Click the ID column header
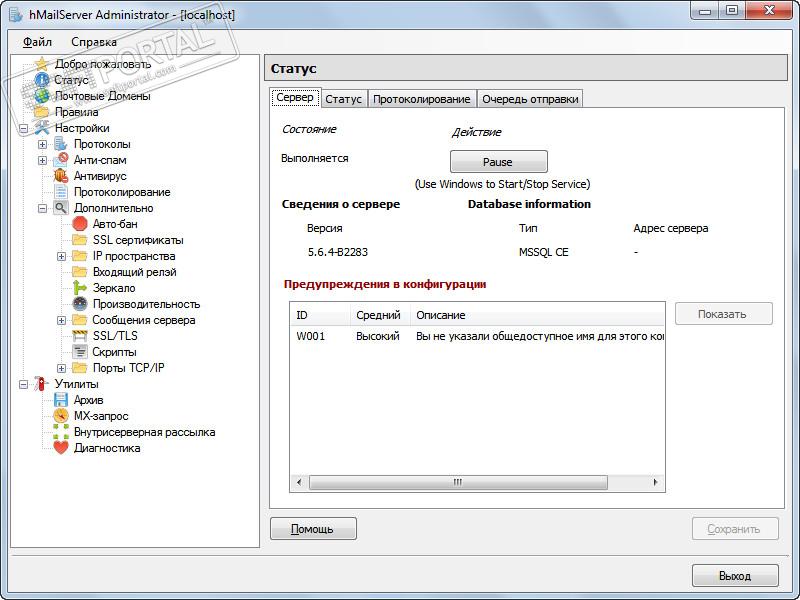 point(320,315)
